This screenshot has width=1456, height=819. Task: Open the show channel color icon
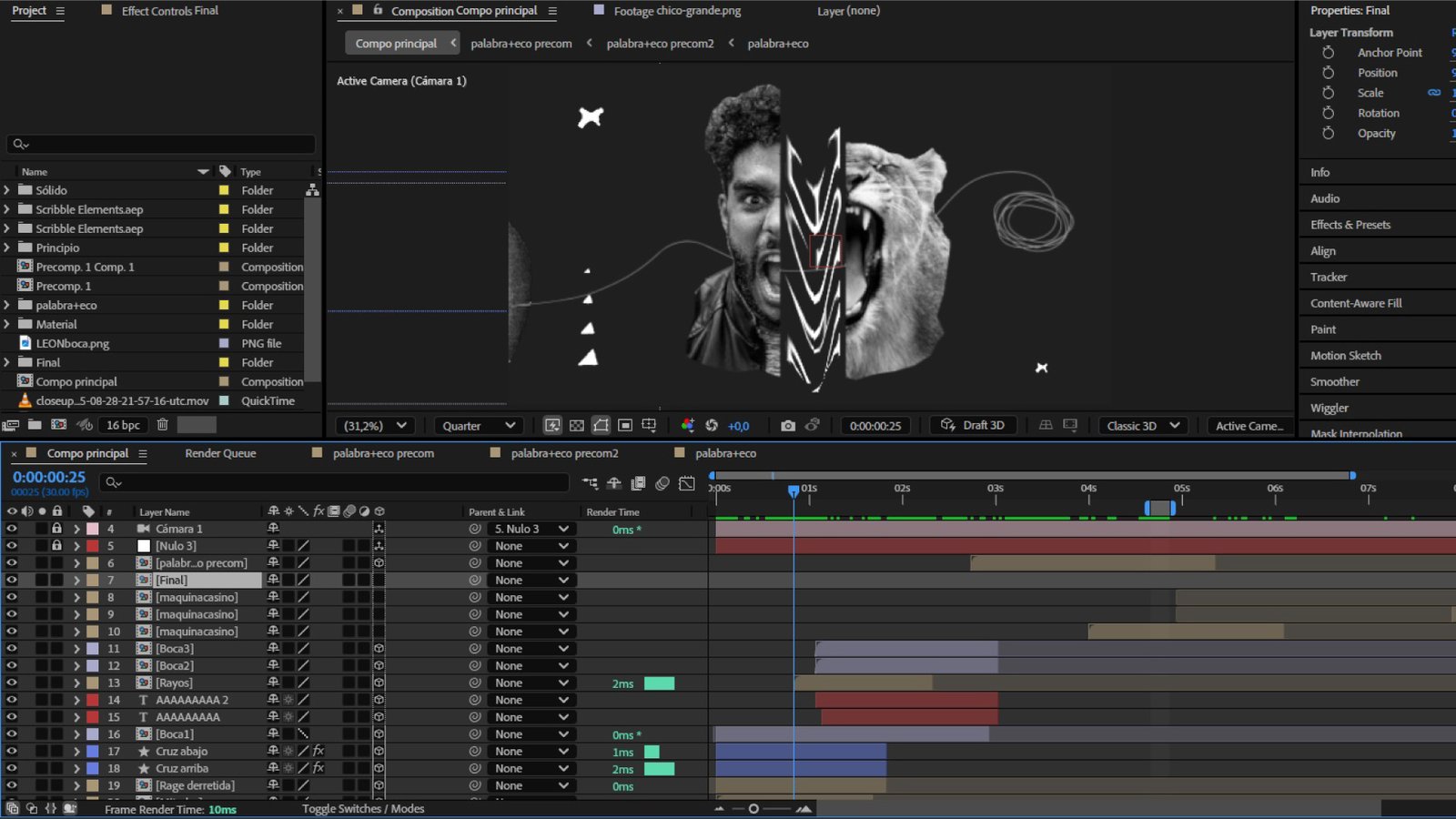pos(688,426)
